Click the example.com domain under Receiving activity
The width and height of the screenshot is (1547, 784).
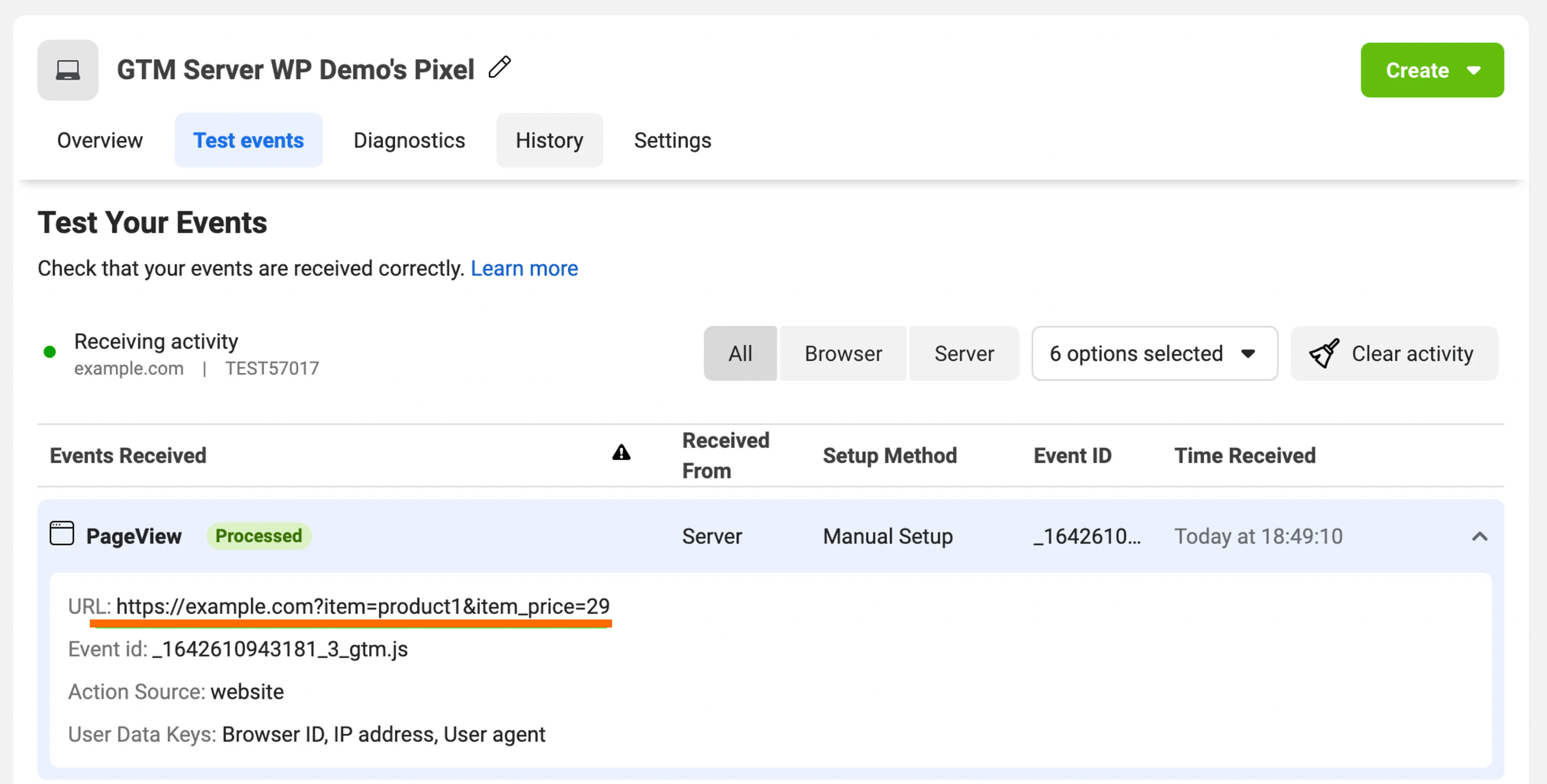(129, 368)
